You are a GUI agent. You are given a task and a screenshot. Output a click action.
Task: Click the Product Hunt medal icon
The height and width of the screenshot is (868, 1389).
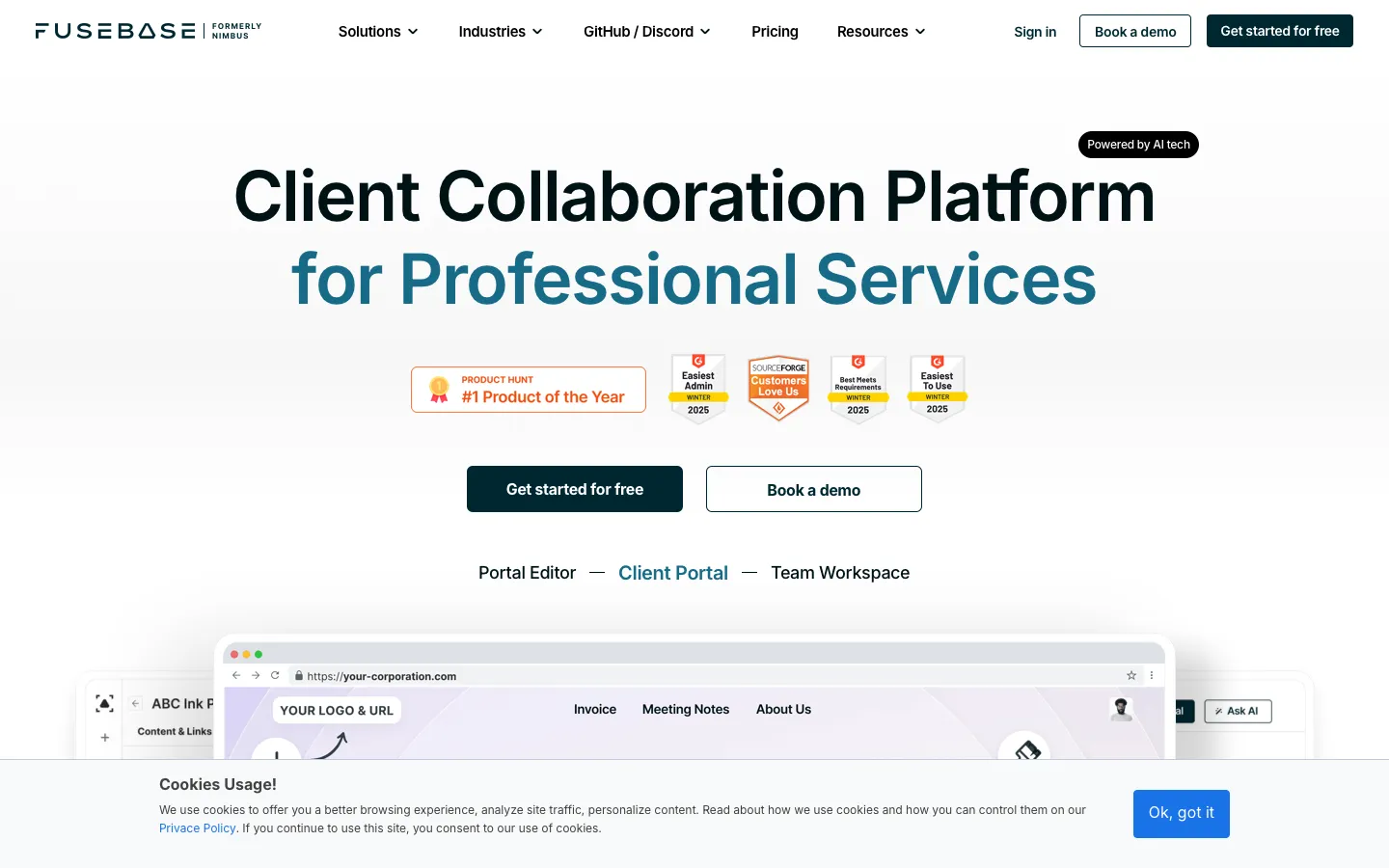point(439,390)
